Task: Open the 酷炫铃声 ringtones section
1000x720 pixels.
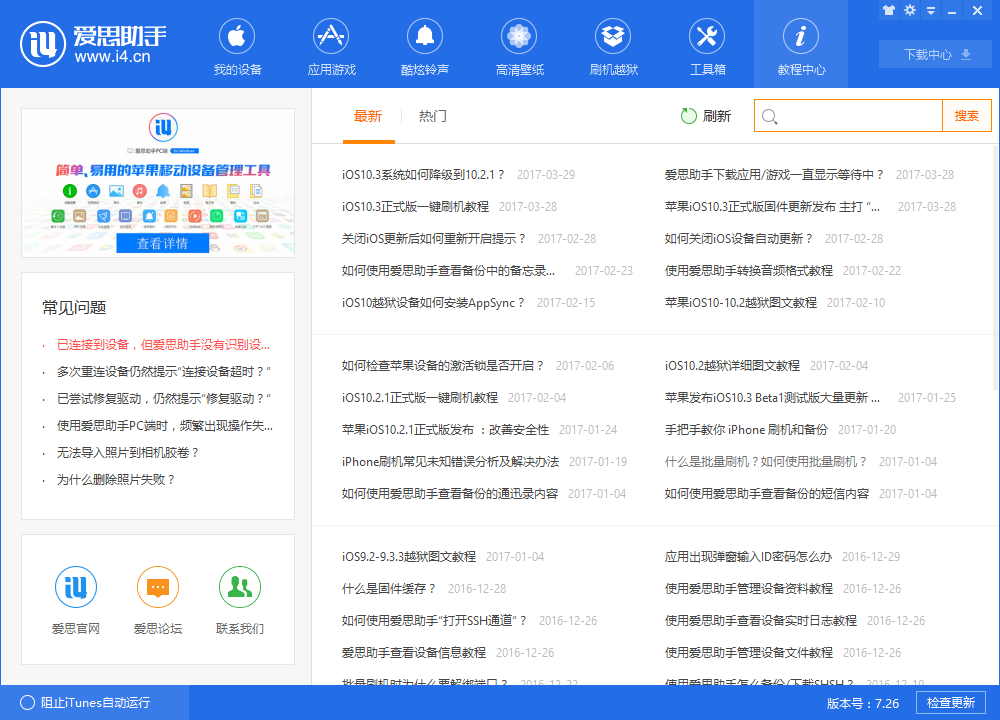Action: [425, 46]
